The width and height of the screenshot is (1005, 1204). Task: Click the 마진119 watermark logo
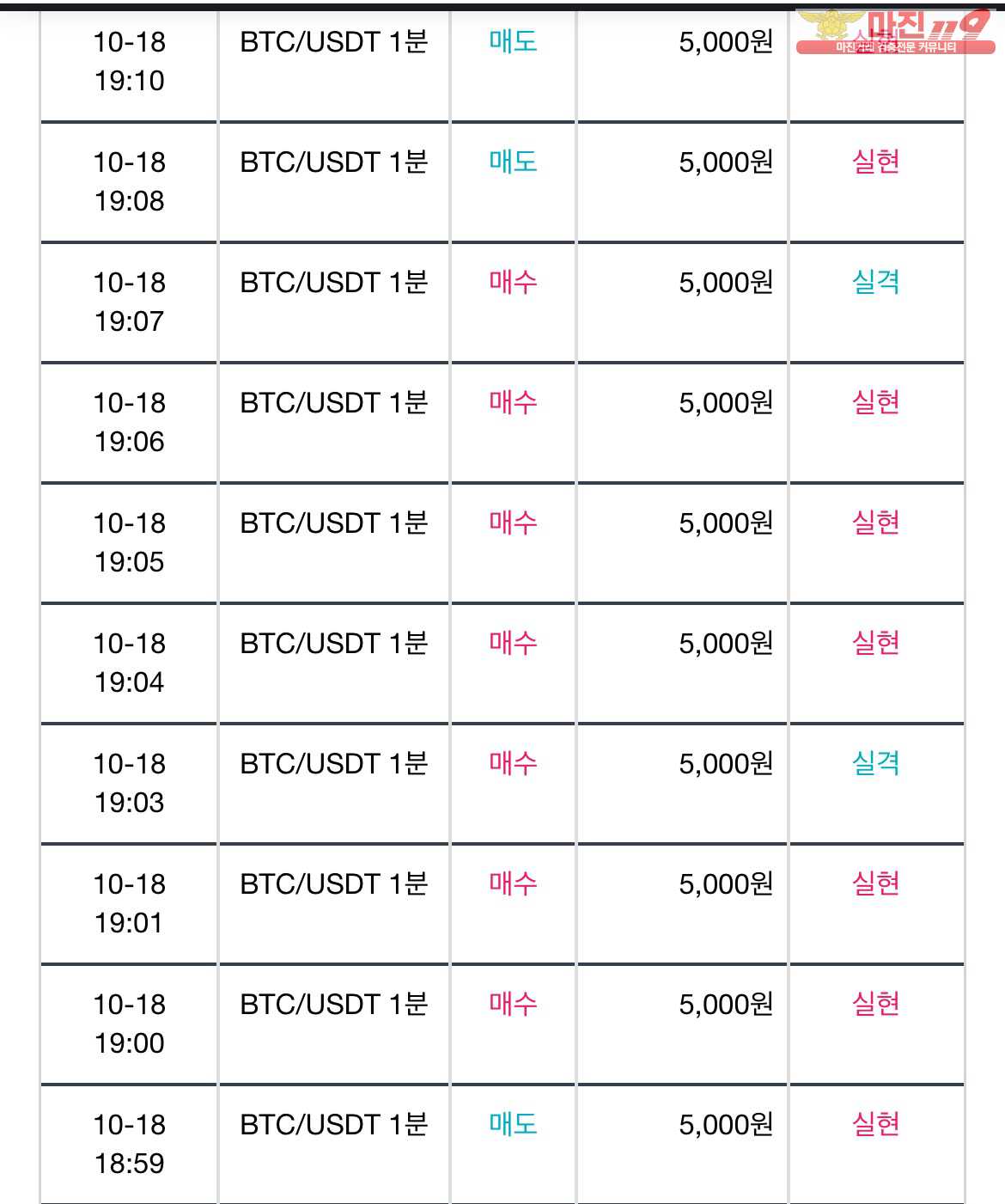click(895, 33)
